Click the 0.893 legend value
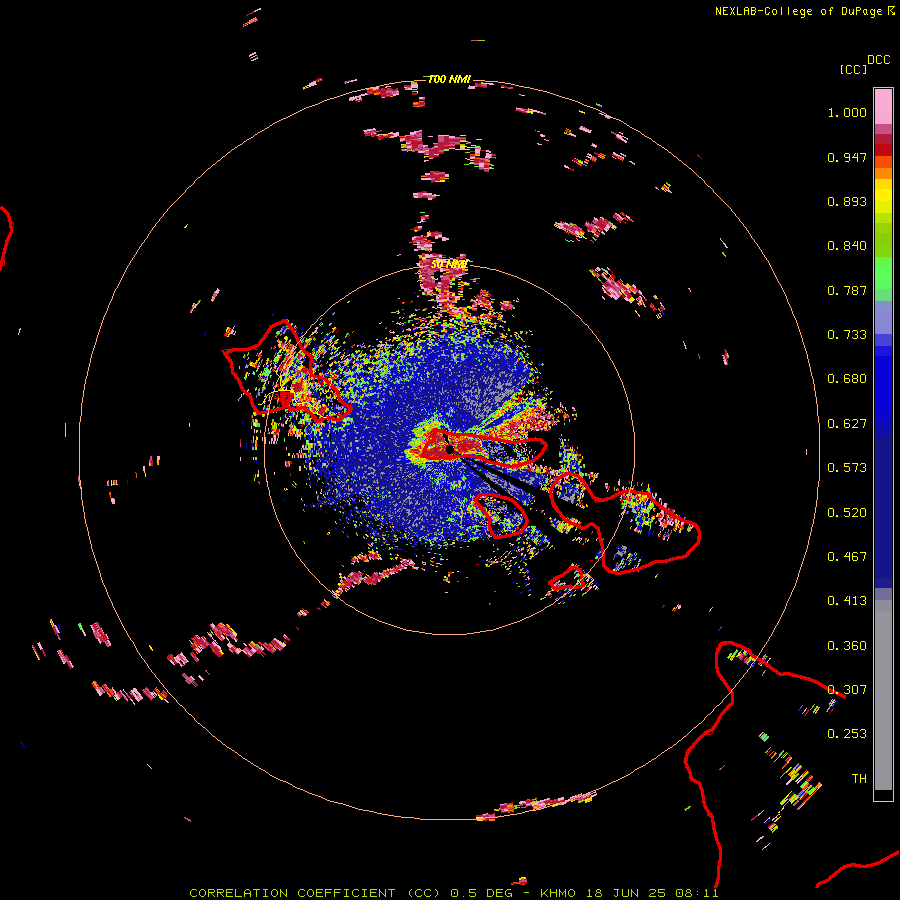Image resolution: width=900 pixels, height=900 pixels. [x=847, y=201]
